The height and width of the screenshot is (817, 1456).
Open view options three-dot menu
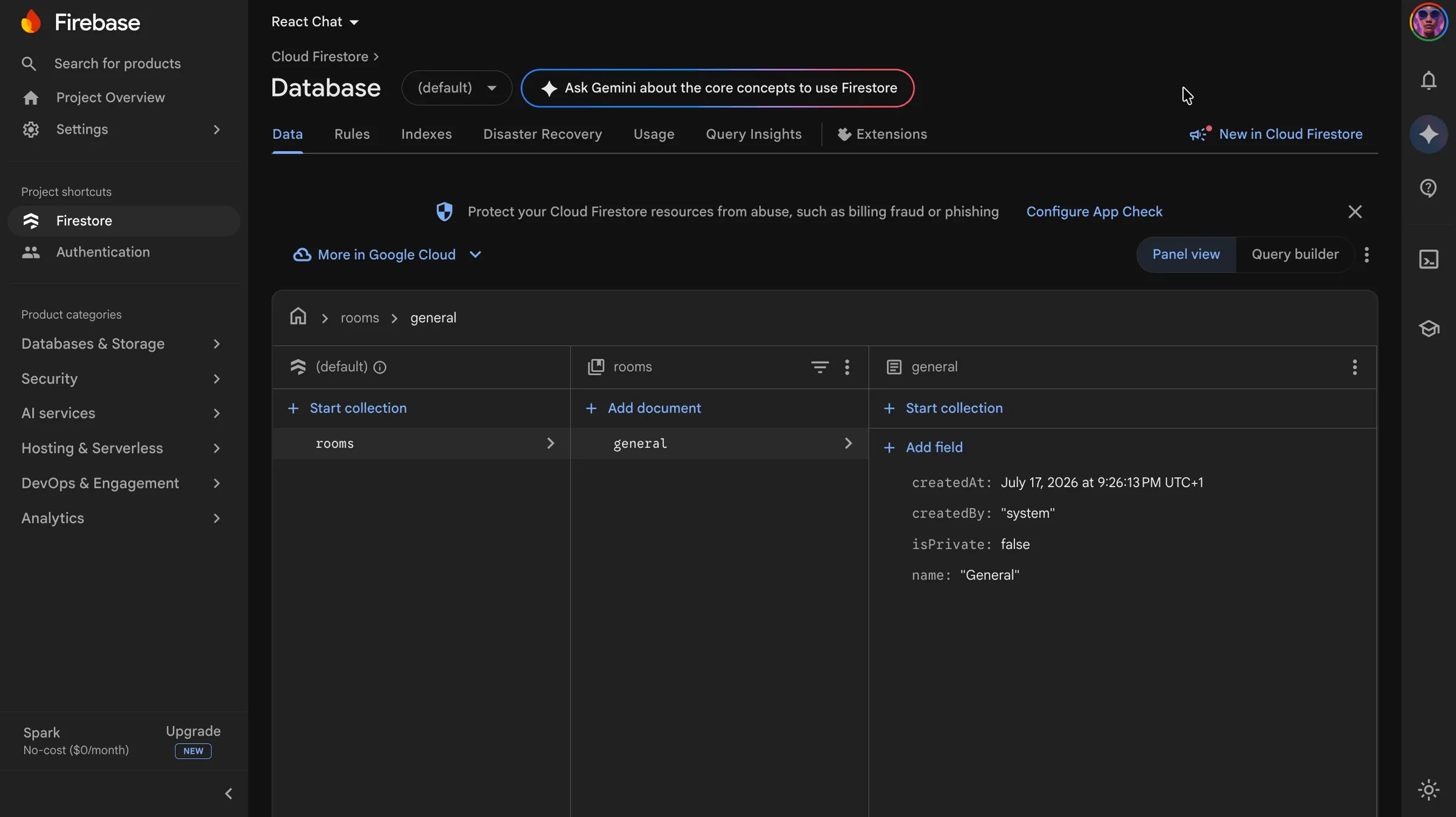[x=1367, y=255]
